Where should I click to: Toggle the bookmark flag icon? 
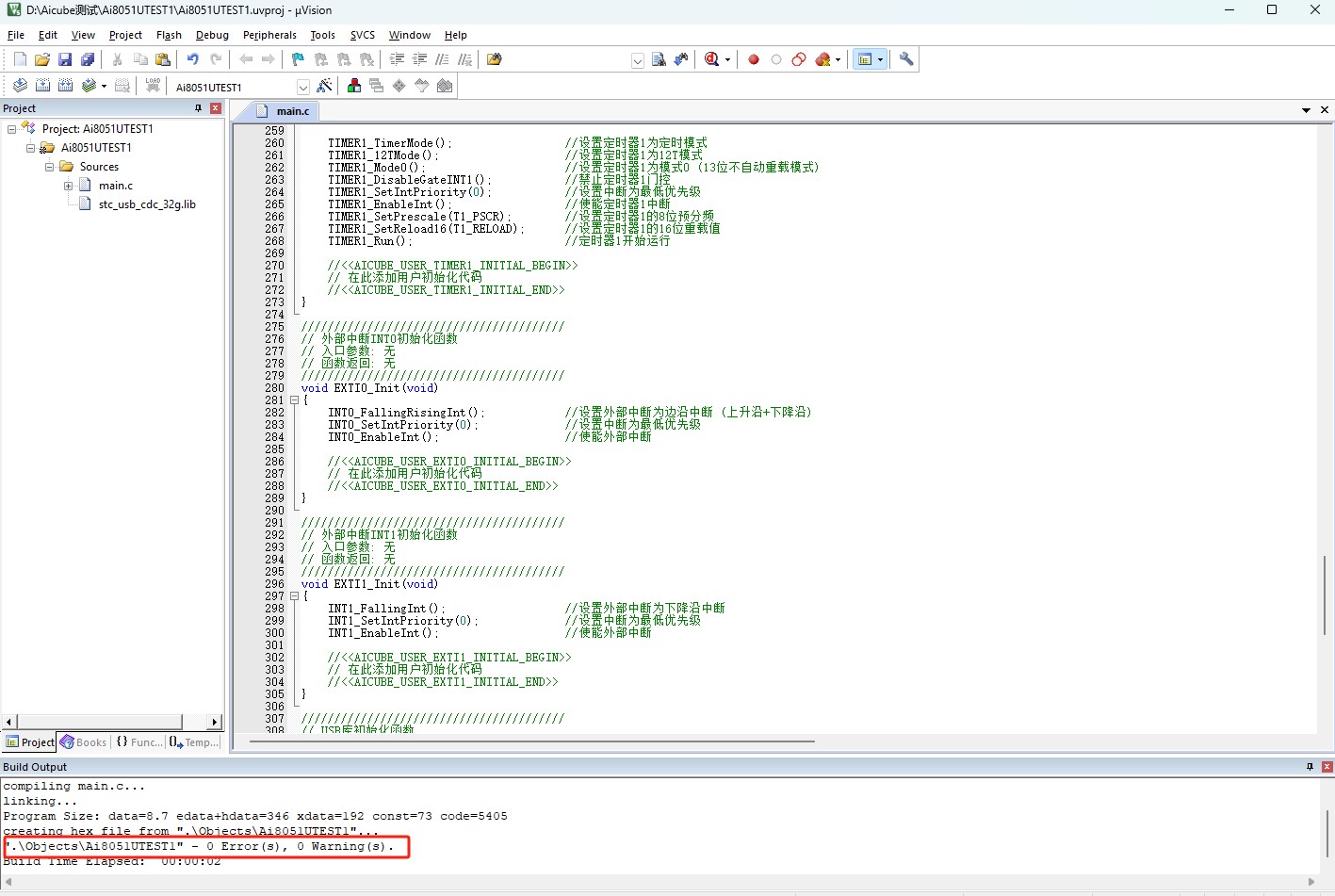point(298,59)
